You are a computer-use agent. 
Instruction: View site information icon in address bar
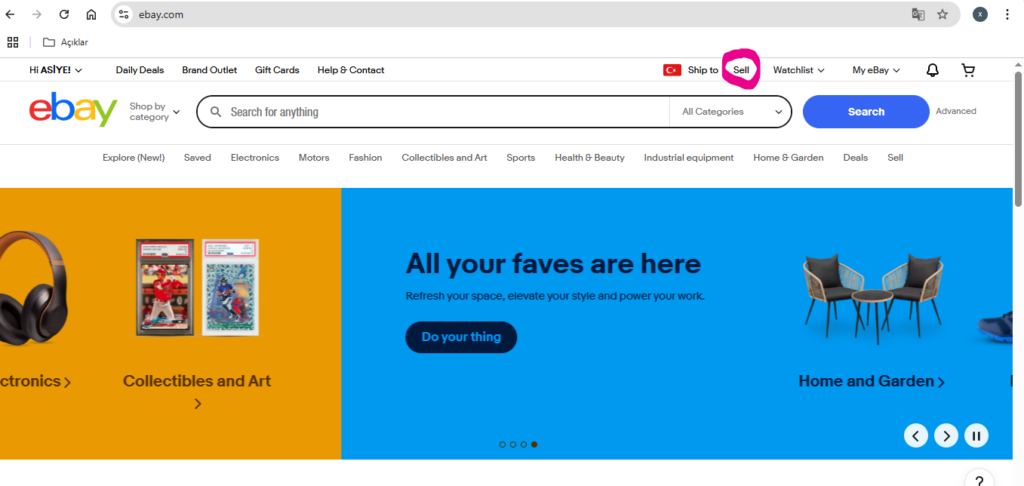(x=124, y=14)
